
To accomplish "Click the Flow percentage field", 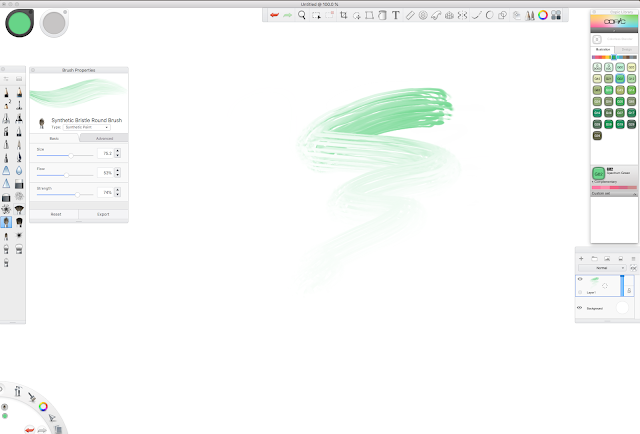I will (x=105, y=173).
